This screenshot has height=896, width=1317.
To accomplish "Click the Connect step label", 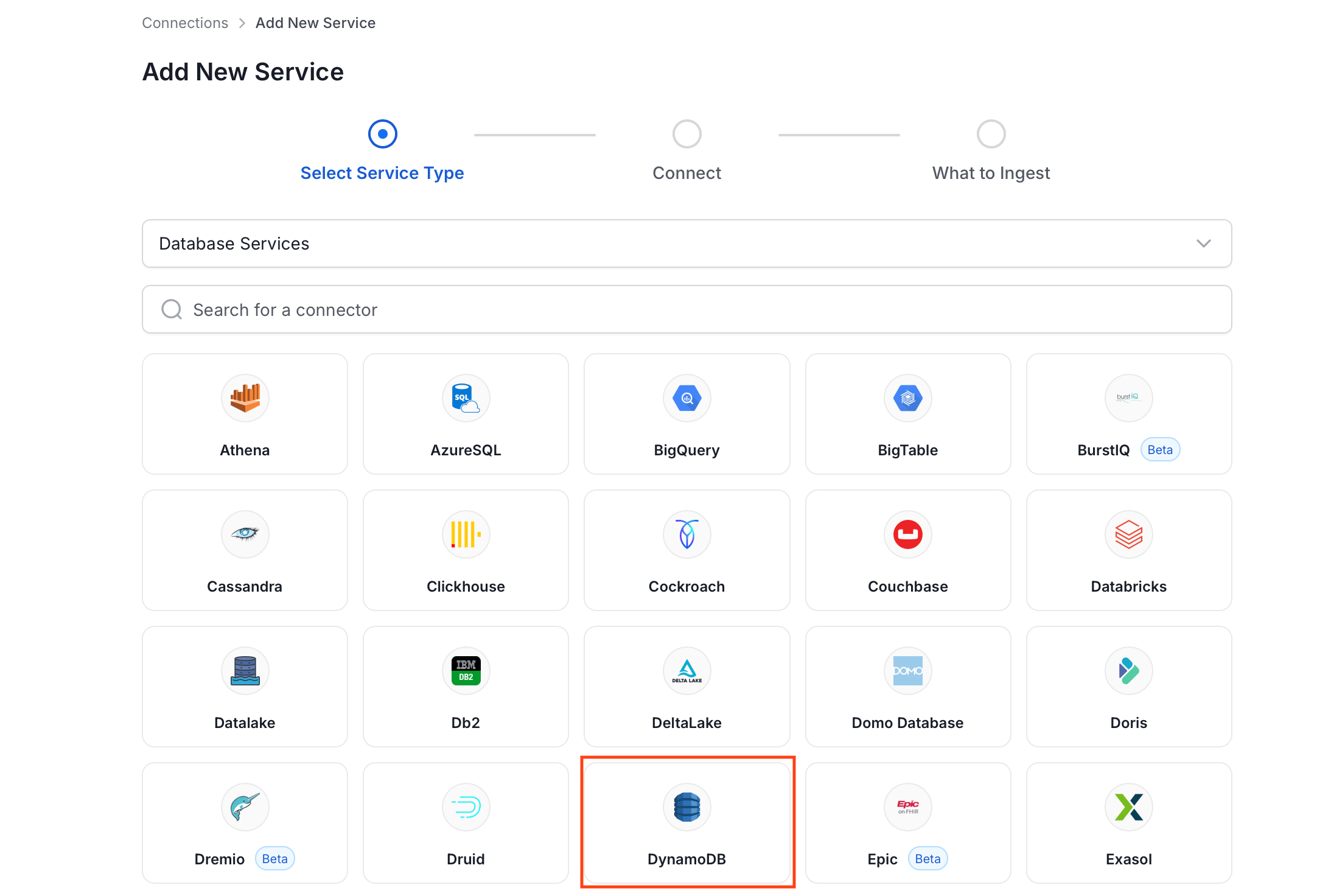I will click(687, 173).
